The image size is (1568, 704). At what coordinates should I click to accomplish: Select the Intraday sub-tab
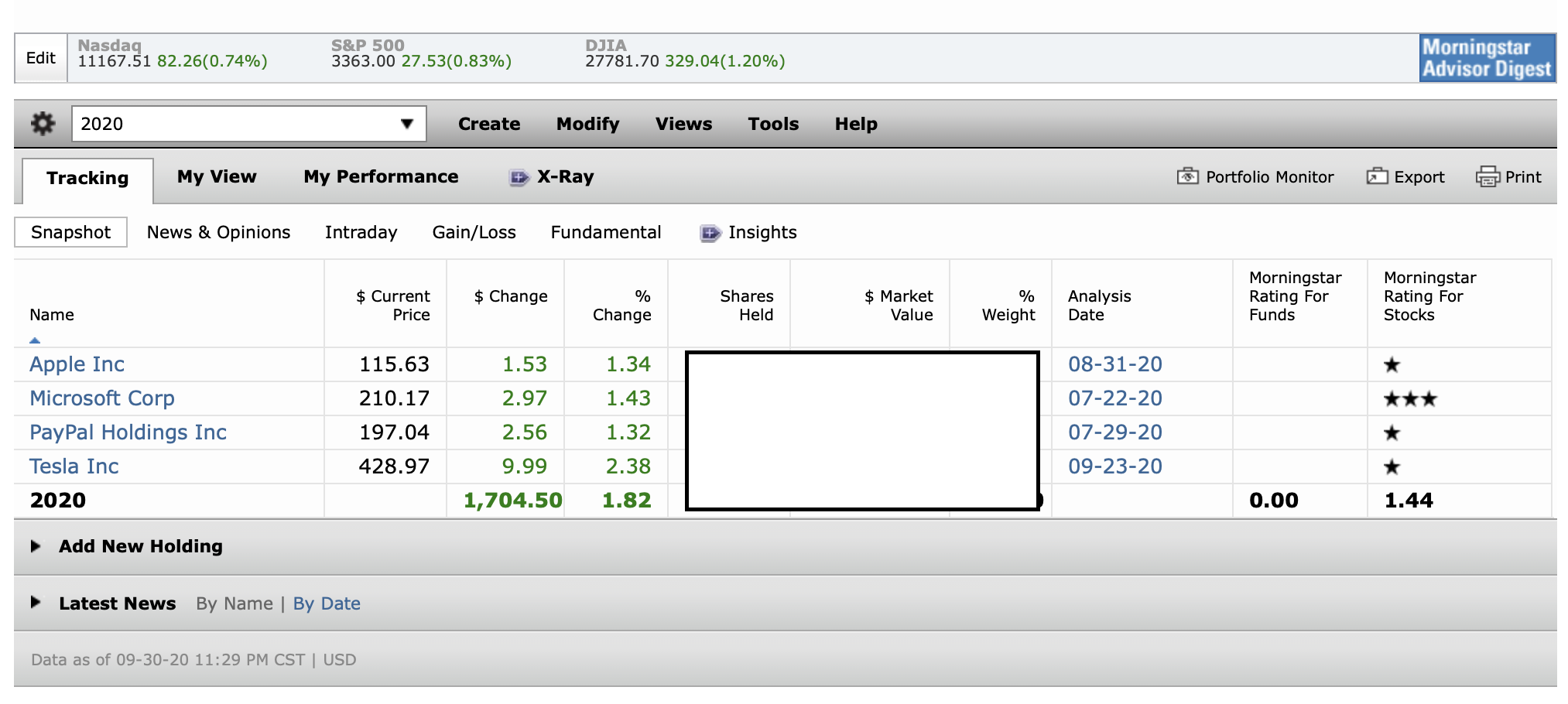click(x=361, y=232)
